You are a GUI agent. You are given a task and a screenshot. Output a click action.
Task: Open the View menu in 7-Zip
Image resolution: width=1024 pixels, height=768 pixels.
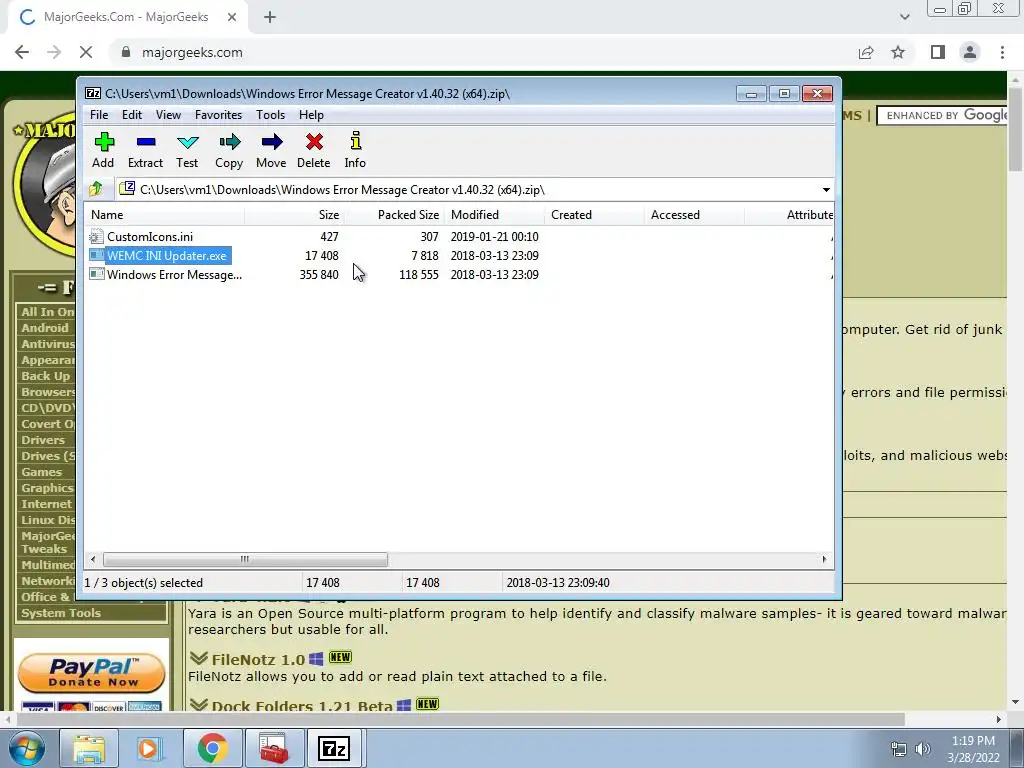(168, 115)
